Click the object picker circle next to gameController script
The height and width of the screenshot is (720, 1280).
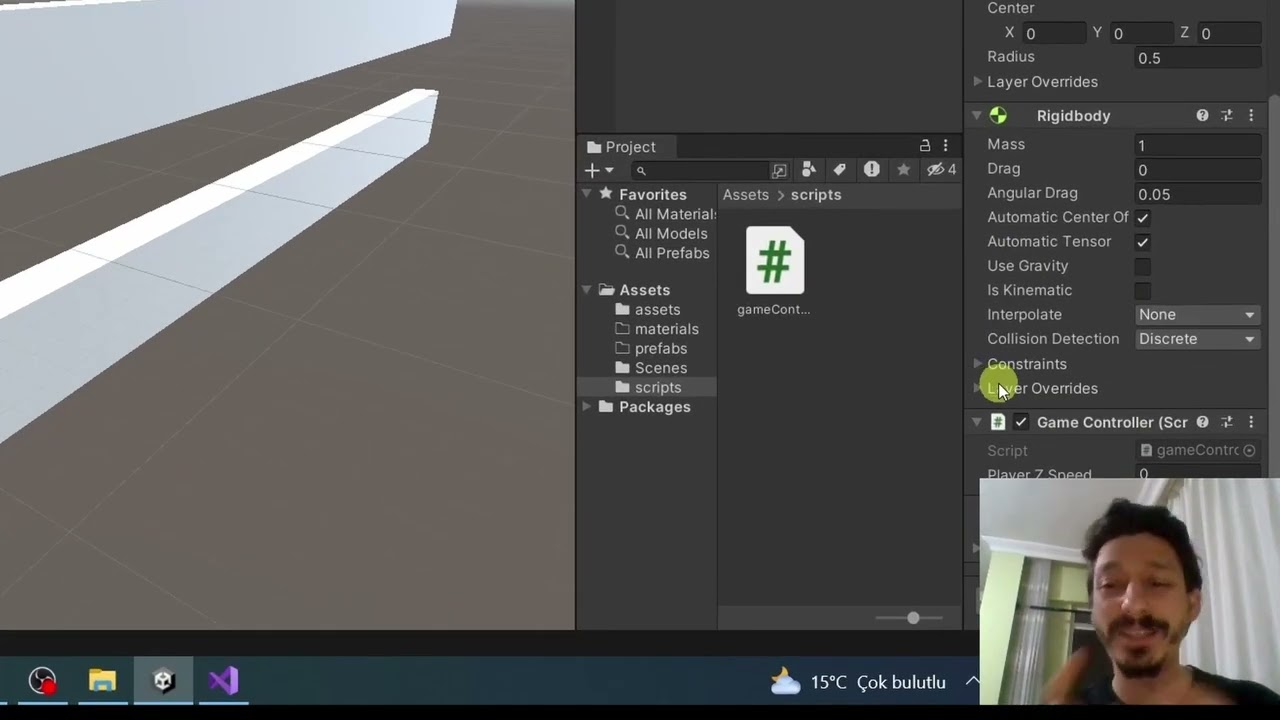1249,450
